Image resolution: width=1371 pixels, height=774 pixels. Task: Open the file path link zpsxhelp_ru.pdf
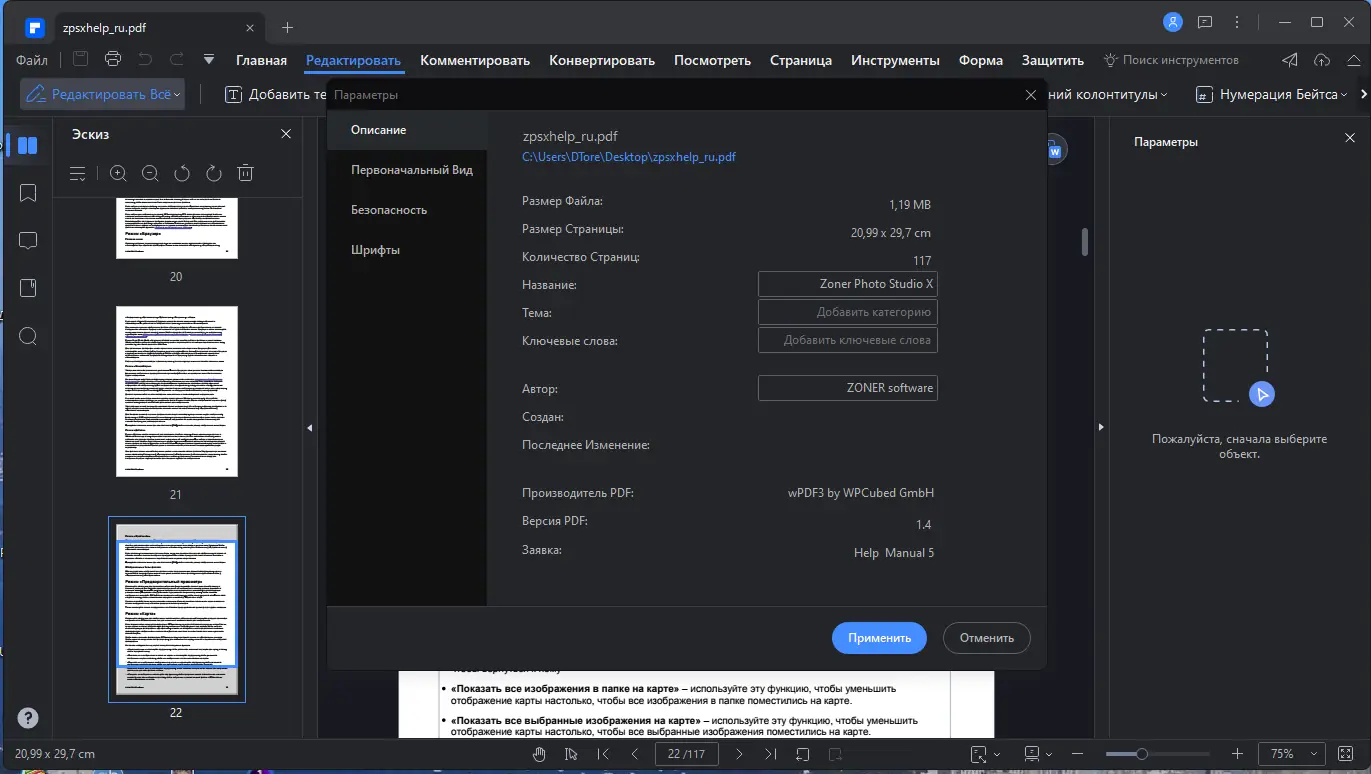tap(629, 157)
